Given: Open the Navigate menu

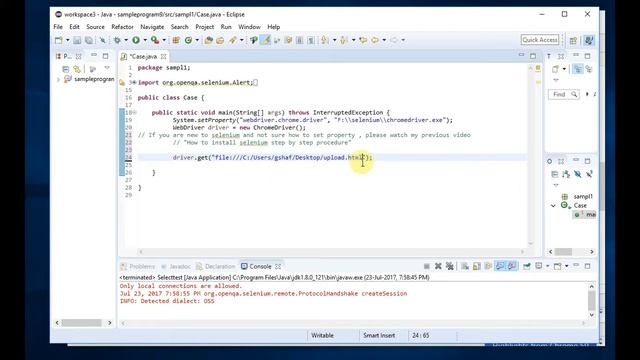Looking at the screenshot, I should point(152,27).
